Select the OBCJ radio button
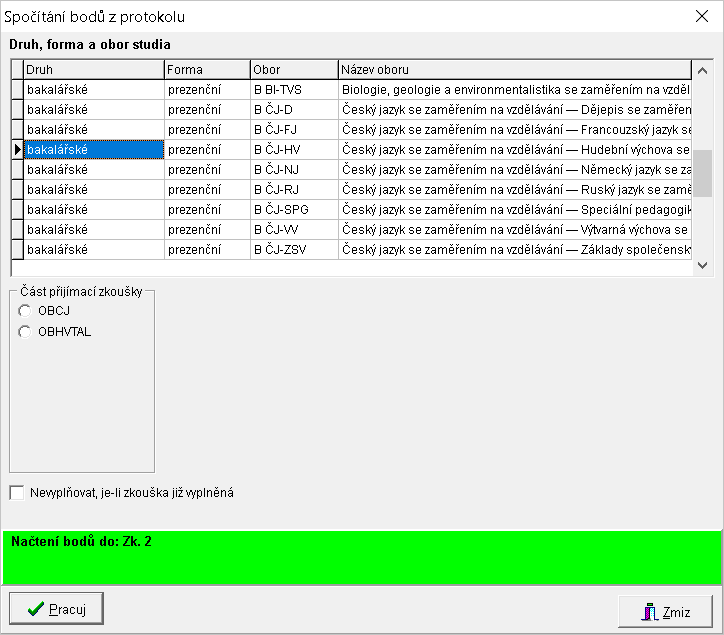 pyautogui.click(x=25, y=310)
